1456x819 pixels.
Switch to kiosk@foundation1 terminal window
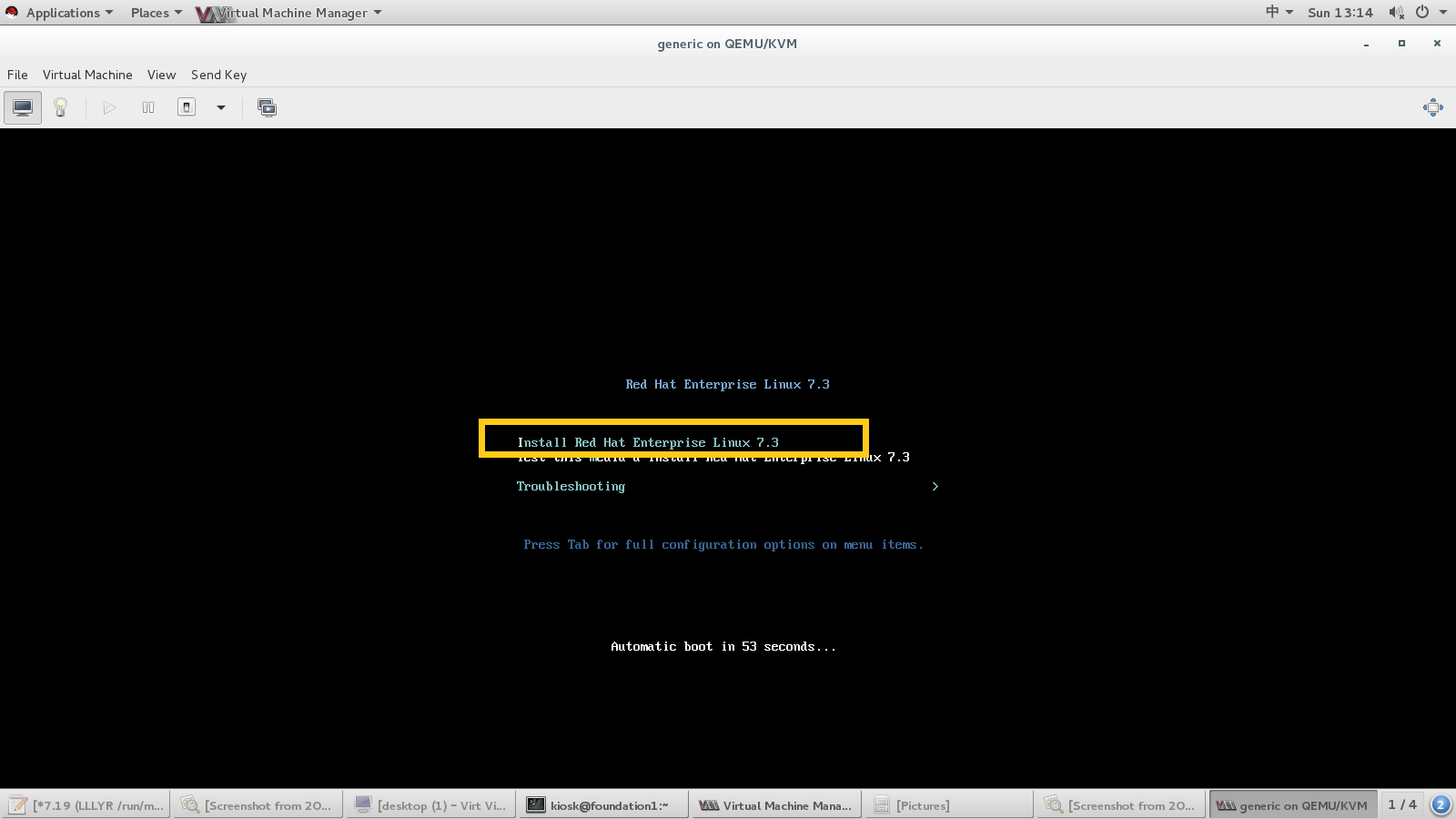click(604, 805)
